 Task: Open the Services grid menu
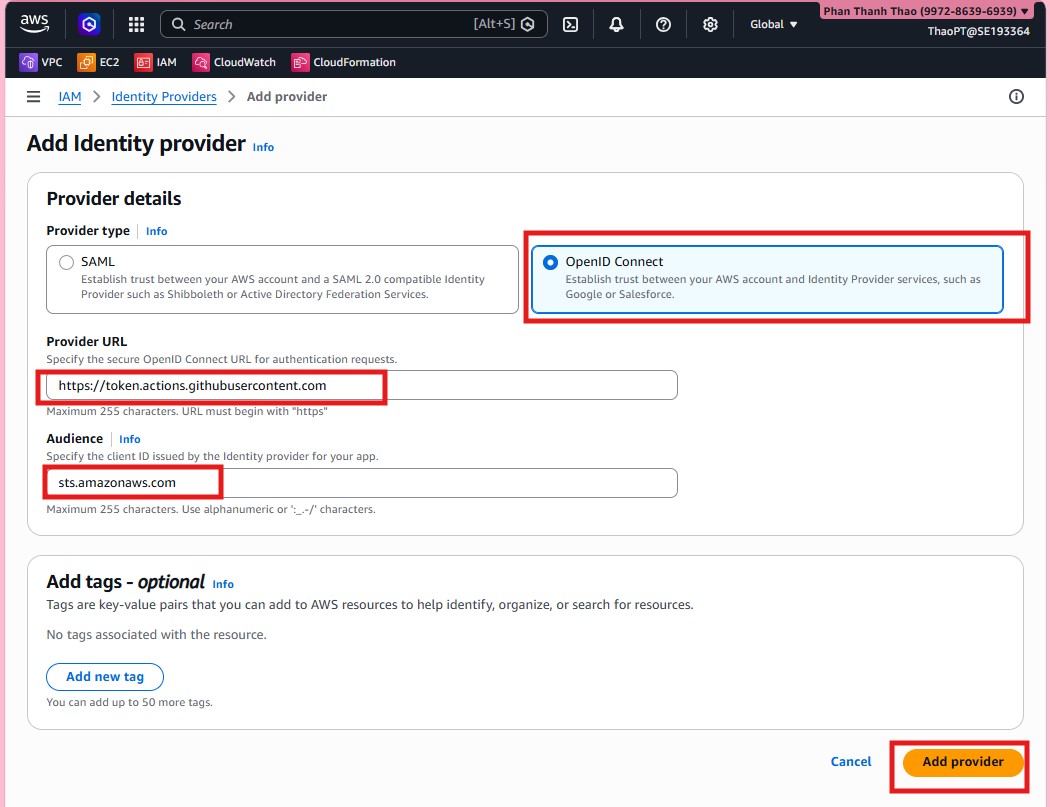pyautogui.click(x=136, y=24)
